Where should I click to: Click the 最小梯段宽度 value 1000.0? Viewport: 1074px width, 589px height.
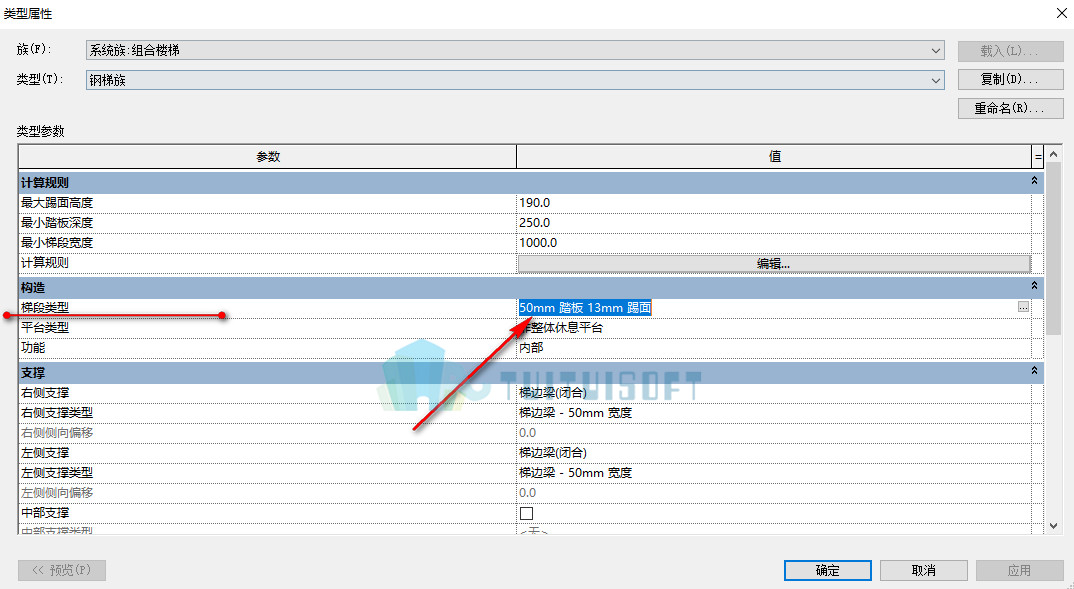[x=774, y=242]
